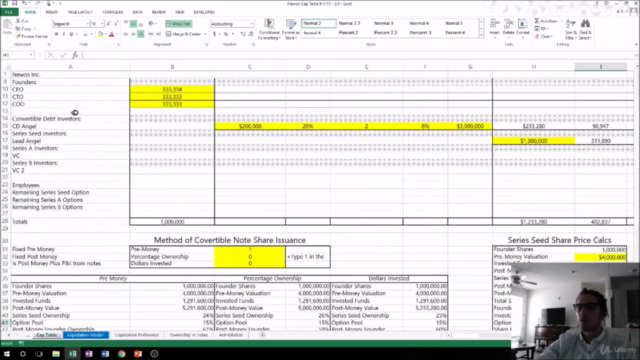Open the borders dropdown arrow
The image size is (640, 360).
pos(91,34)
